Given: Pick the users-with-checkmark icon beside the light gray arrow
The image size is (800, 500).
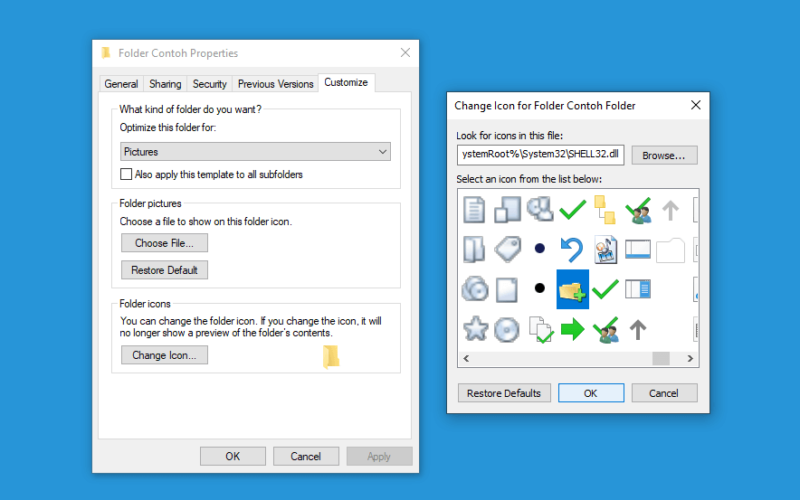Looking at the screenshot, I should click(638, 210).
